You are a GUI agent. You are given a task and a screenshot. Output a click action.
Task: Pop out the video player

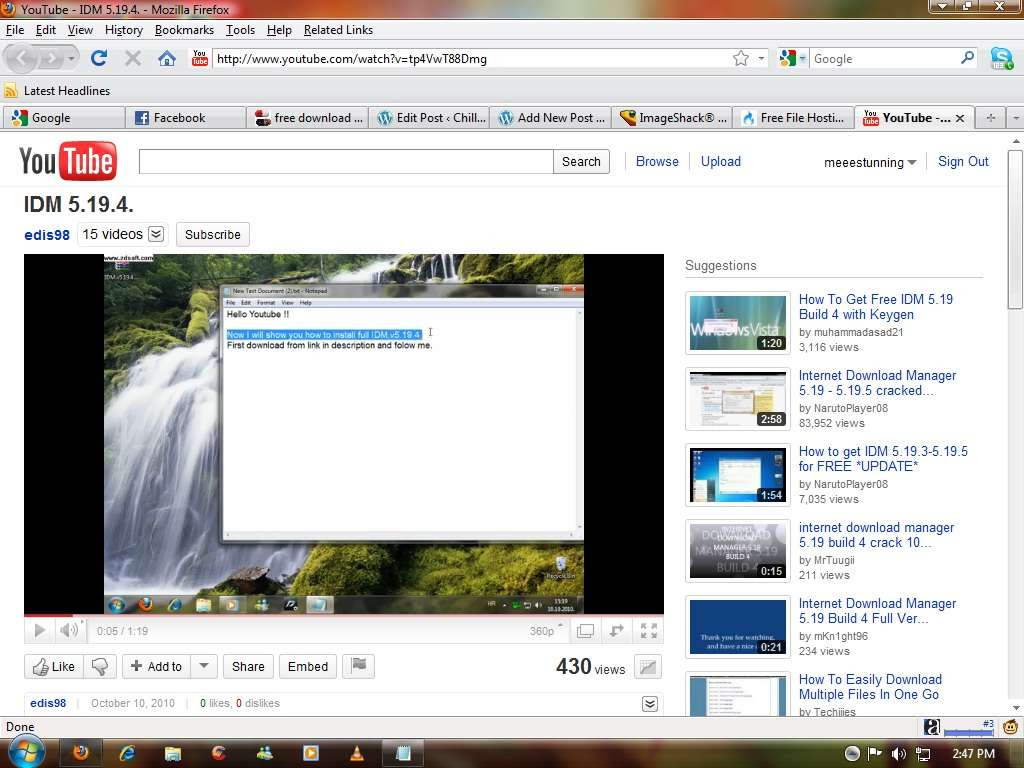pos(616,631)
